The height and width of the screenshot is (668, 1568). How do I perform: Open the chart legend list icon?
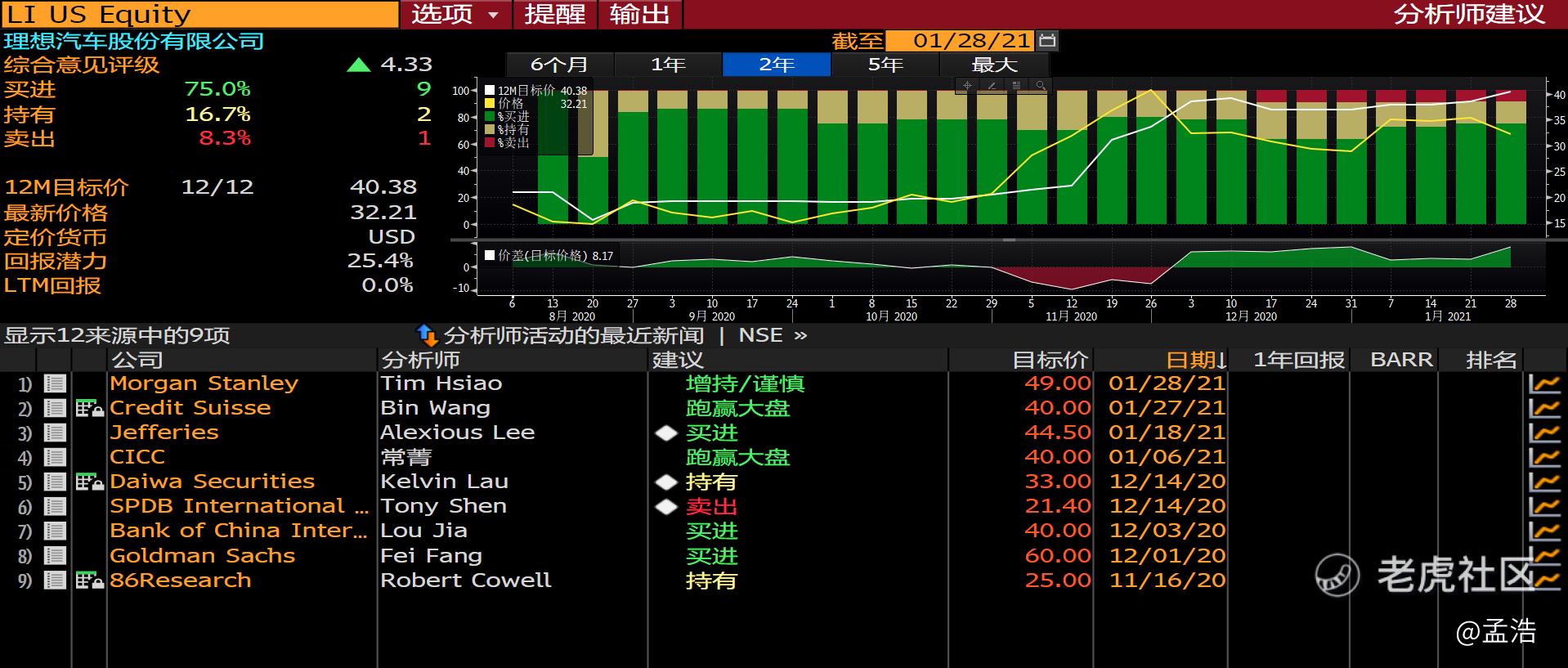[x=1016, y=85]
